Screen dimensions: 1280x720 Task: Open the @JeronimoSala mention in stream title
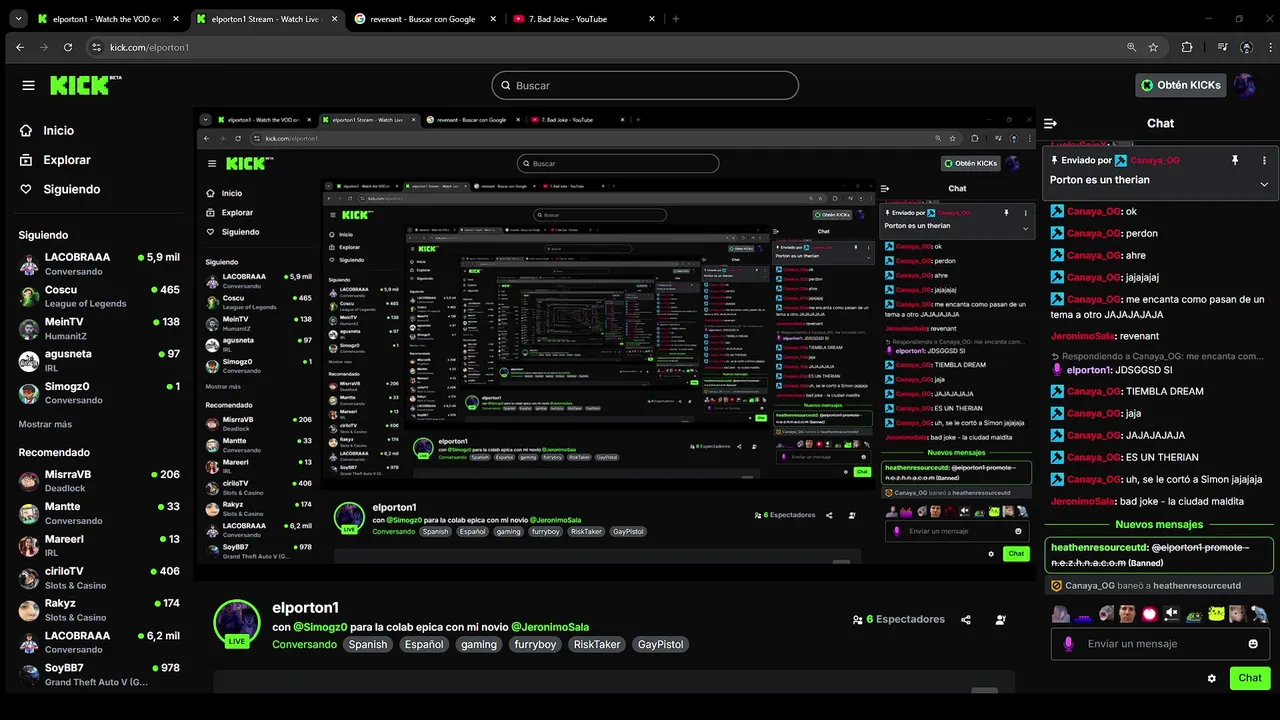point(550,627)
